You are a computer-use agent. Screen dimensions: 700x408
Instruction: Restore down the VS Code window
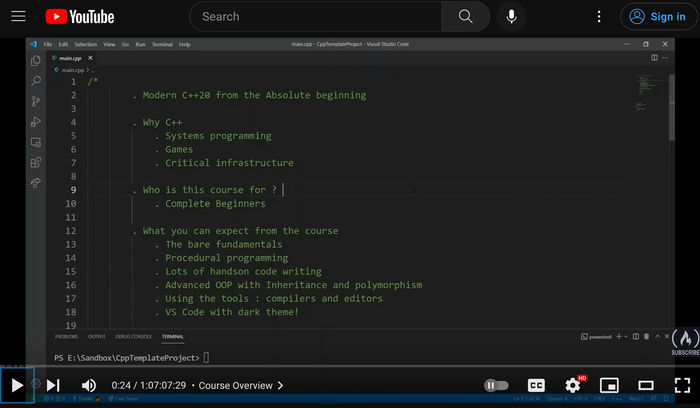tap(646, 44)
